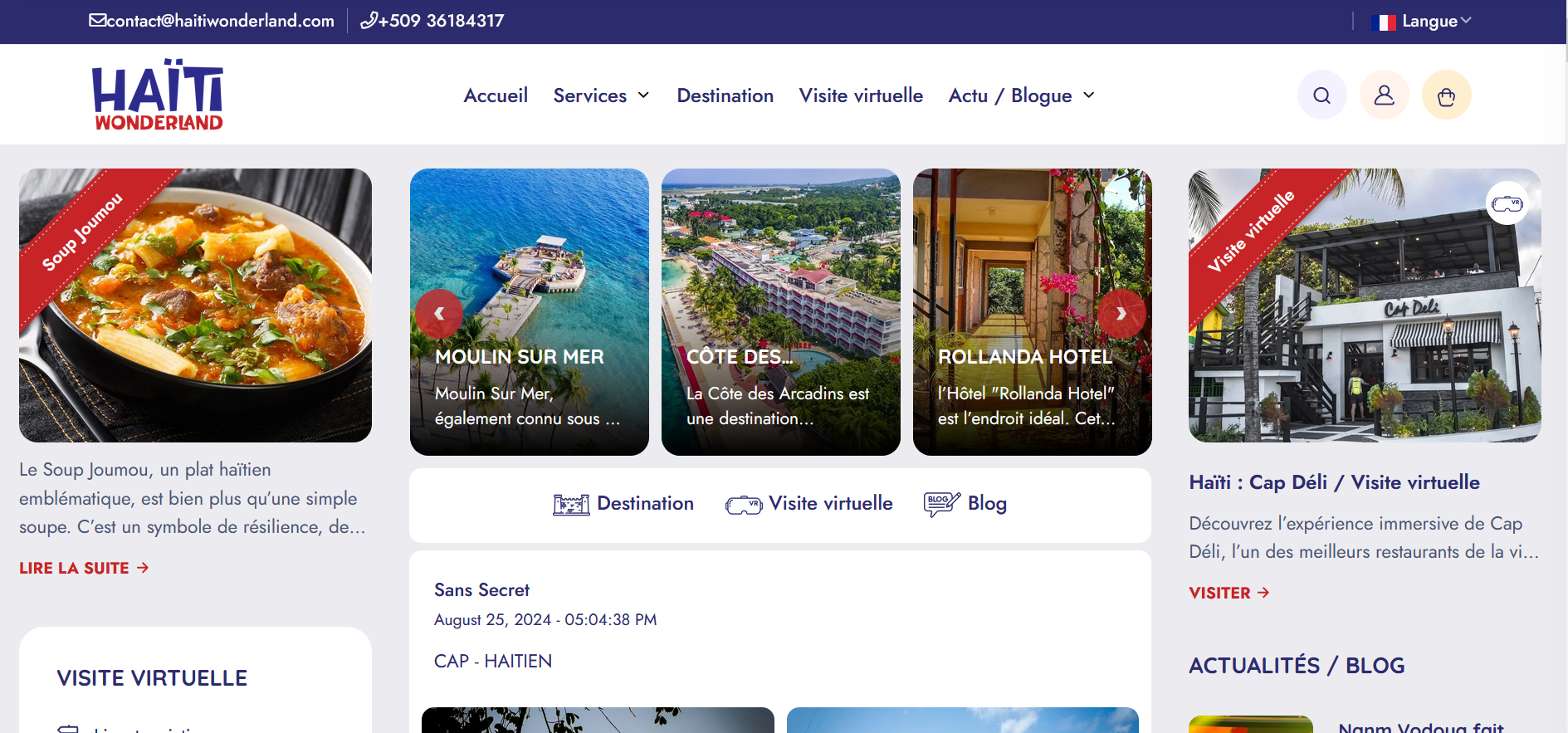
Task: Expand the Actu / Blogue menu
Action: [1022, 95]
